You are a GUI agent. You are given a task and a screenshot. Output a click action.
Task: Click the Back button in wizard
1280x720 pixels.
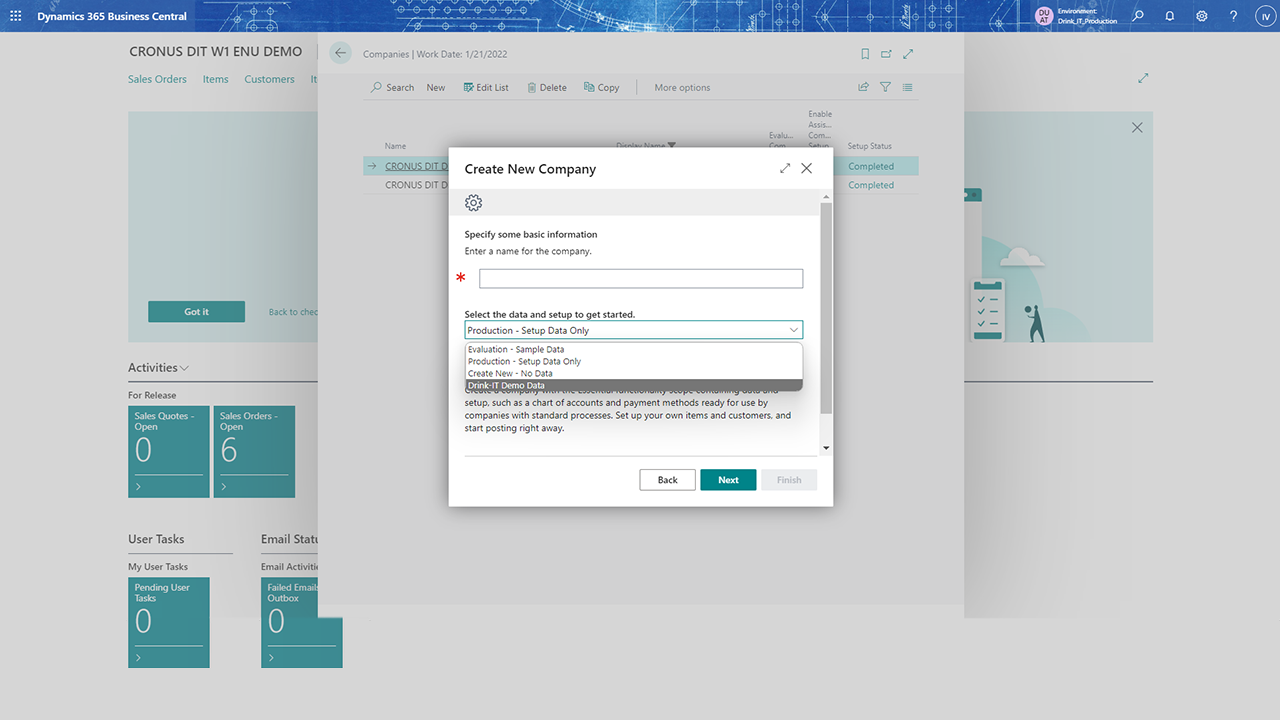pos(668,480)
